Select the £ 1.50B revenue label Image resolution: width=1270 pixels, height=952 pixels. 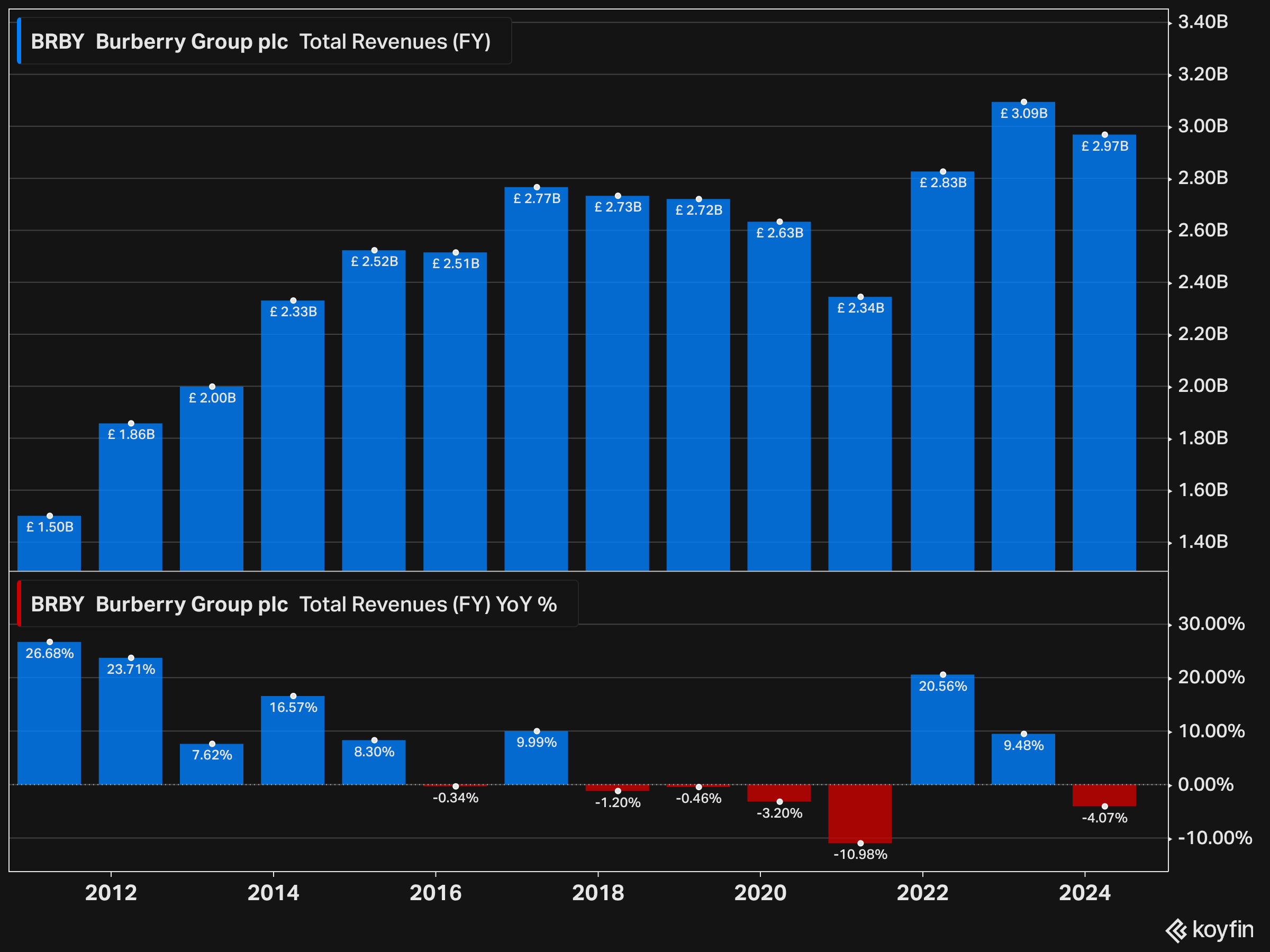point(50,527)
